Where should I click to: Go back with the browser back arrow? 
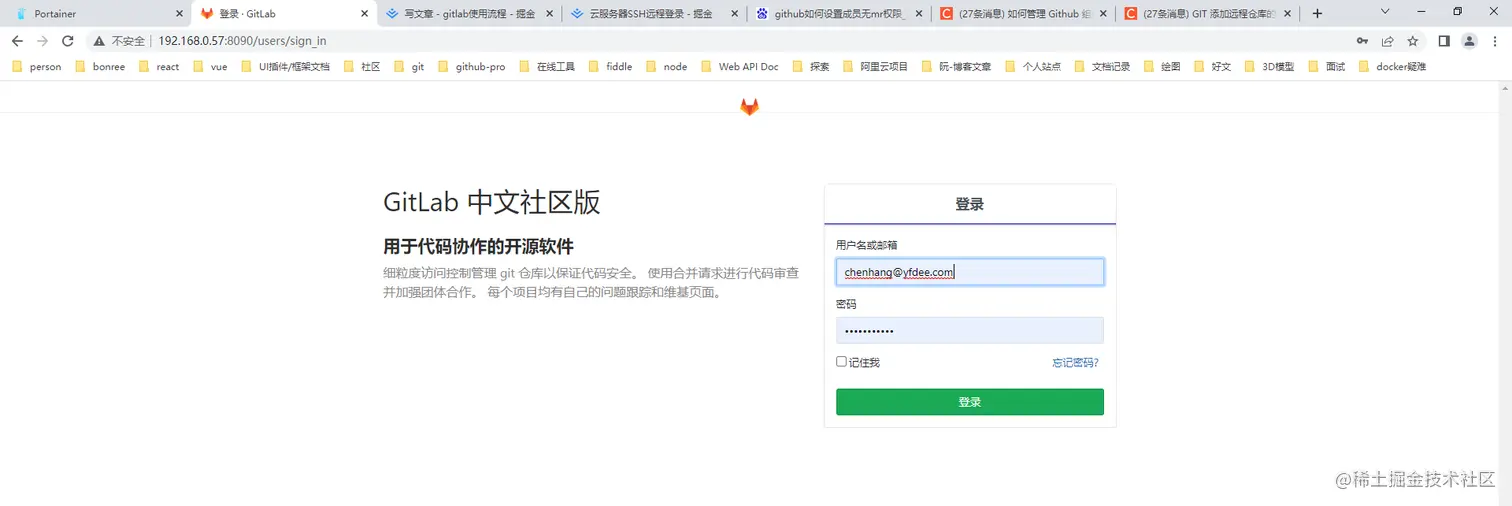(x=17, y=41)
